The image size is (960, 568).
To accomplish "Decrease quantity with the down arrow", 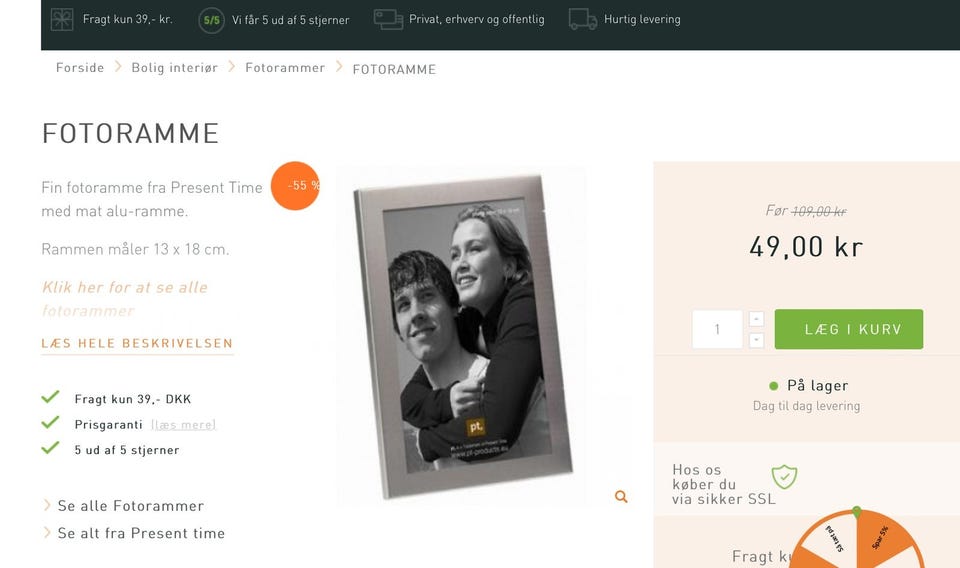I will tap(756, 340).
